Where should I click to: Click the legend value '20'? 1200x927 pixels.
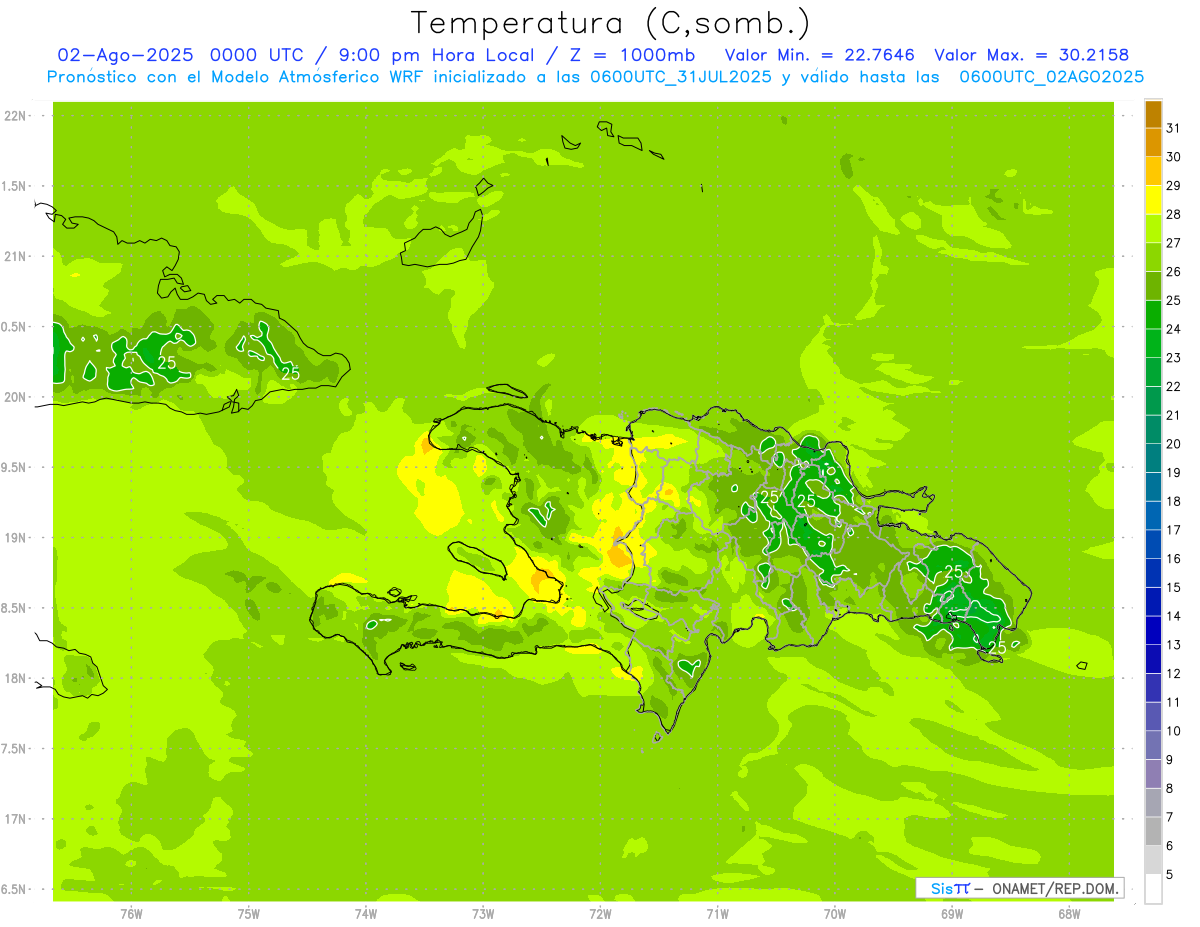[1173, 444]
